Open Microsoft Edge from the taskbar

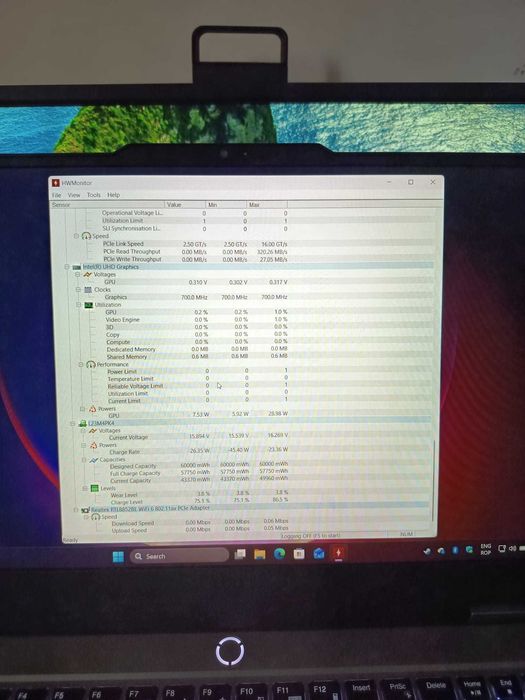click(279, 554)
